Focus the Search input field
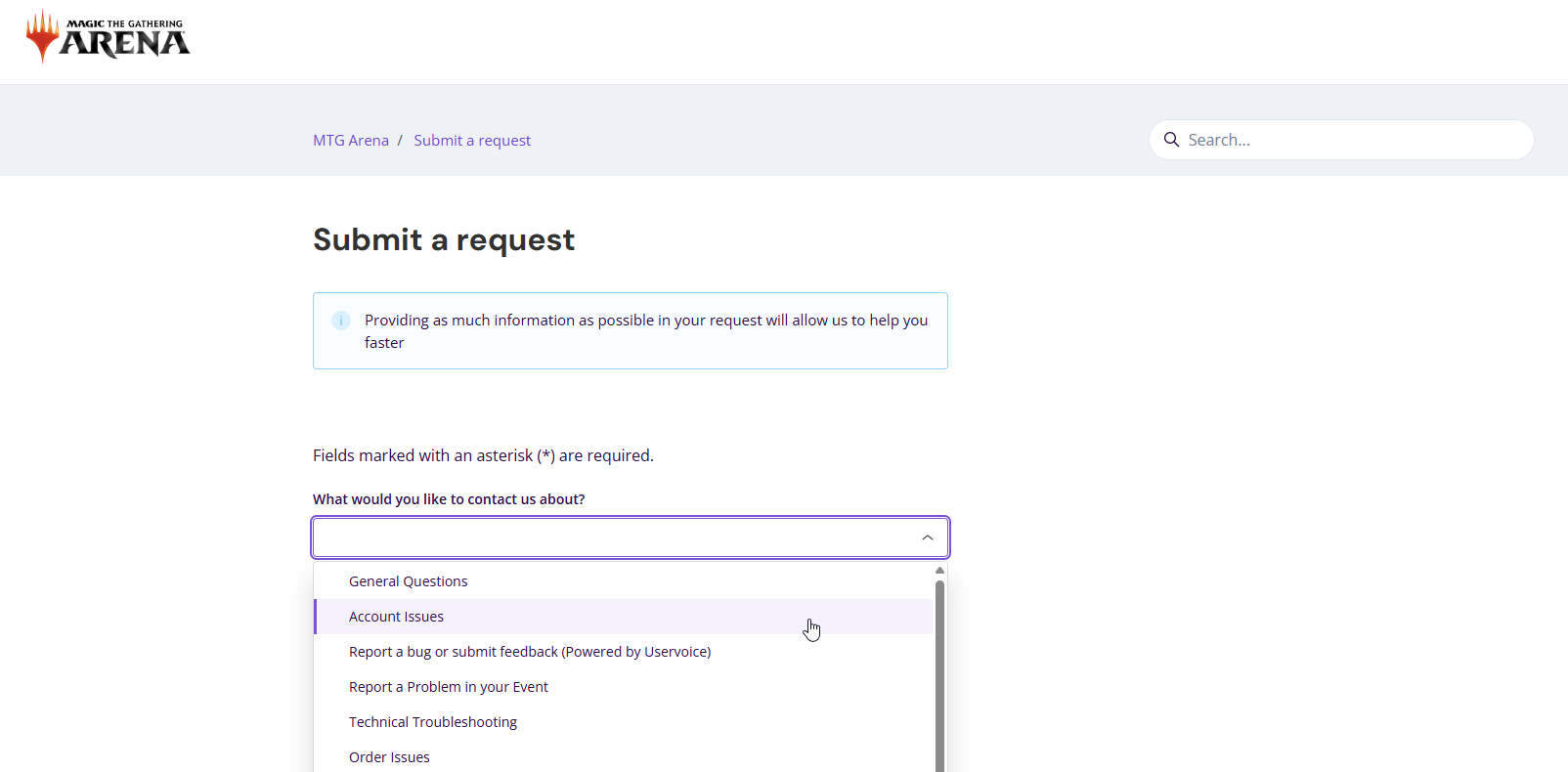This screenshot has height=772, width=1568. (x=1341, y=140)
